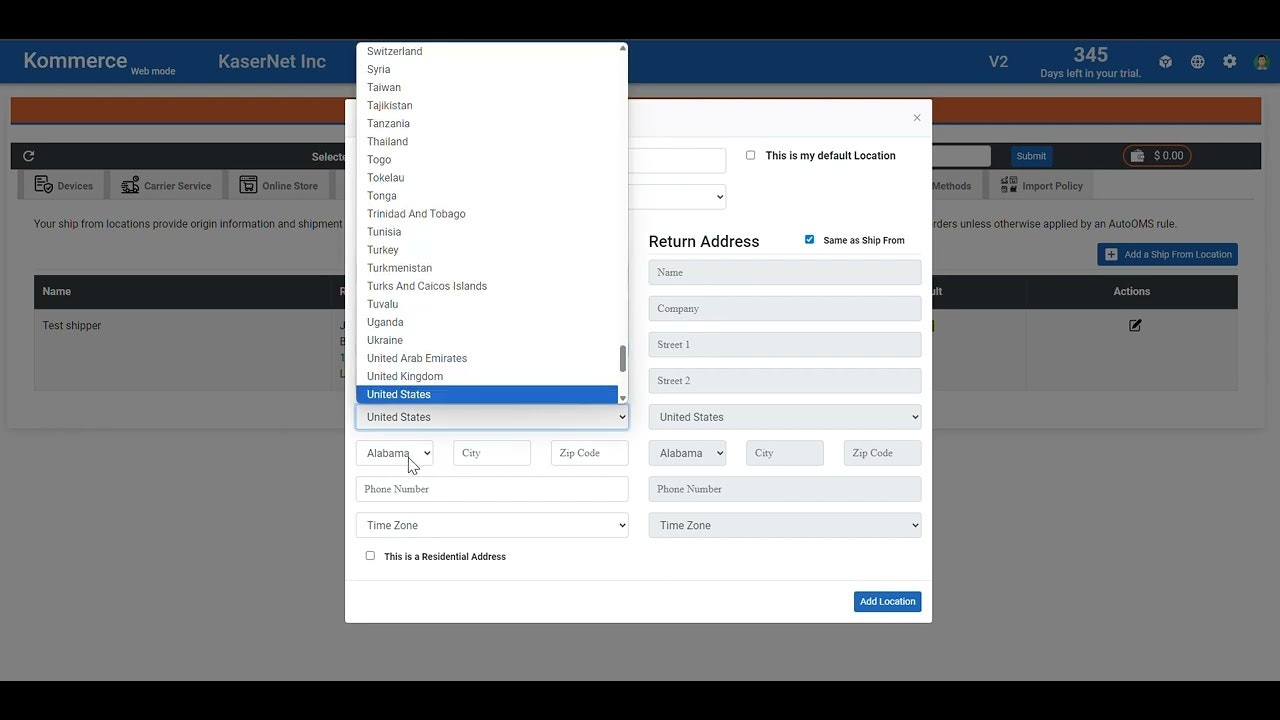Pick Taiwan from the country list
Image resolution: width=1280 pixels, height=720 pixels.
487,87
